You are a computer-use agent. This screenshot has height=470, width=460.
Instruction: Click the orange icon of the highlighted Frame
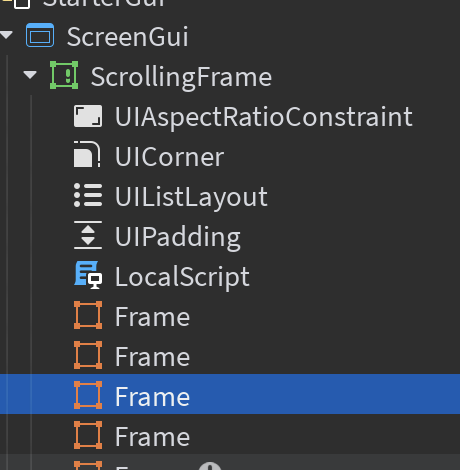[x=88, y=395]
